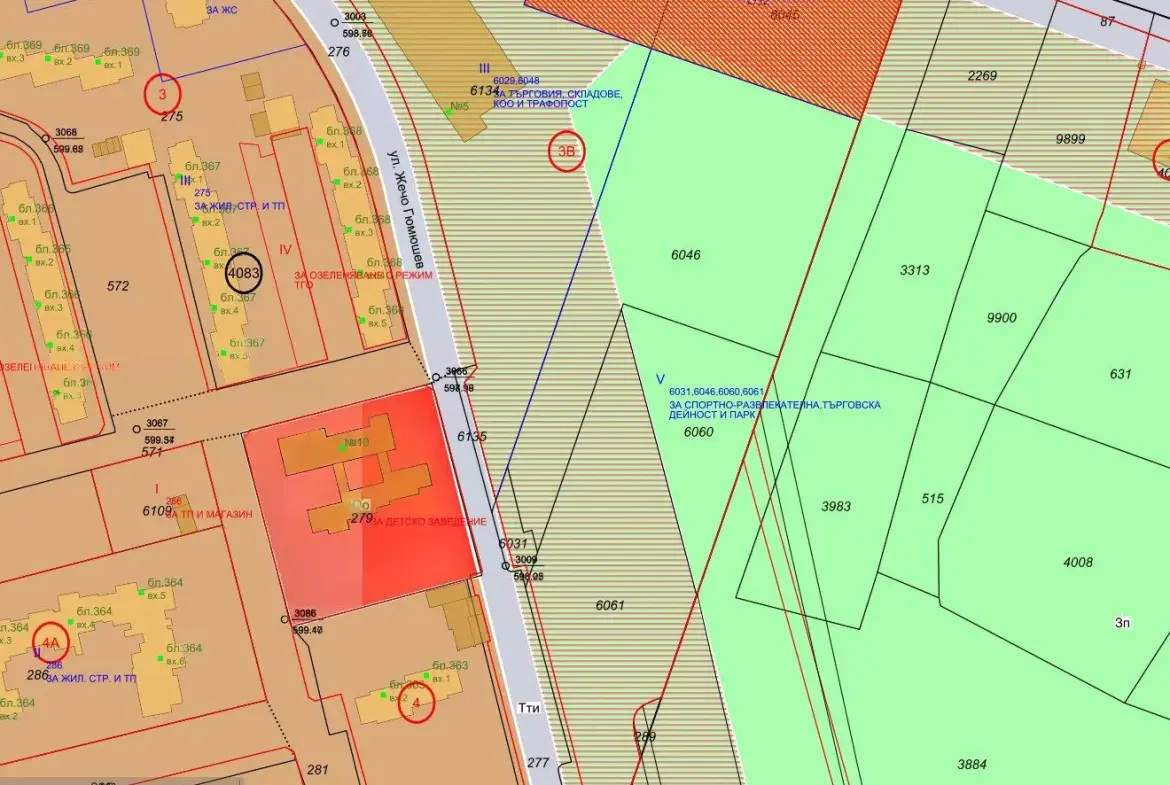The height and width of the screenshot is (785, 1170).
Task: Select the Зп zone label
Action: (x=1122, y=623)
